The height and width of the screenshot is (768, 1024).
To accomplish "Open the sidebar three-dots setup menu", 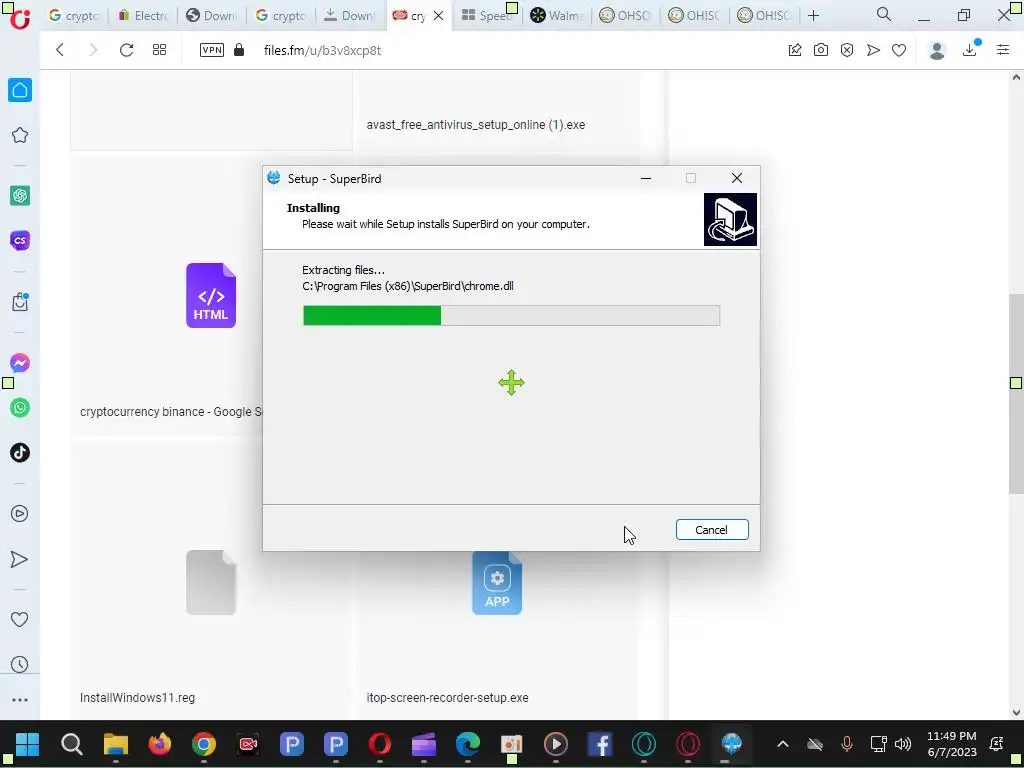I will (20, 700).
